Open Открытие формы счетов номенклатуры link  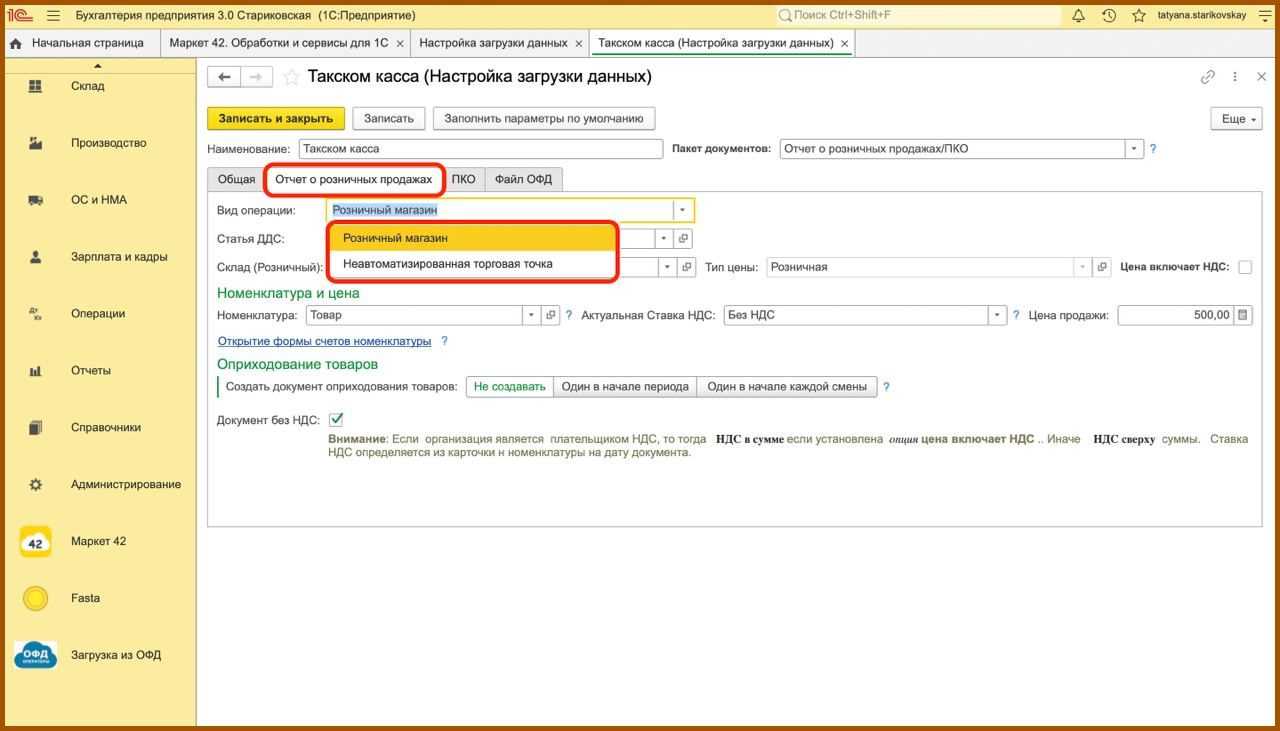coord(325,342)
